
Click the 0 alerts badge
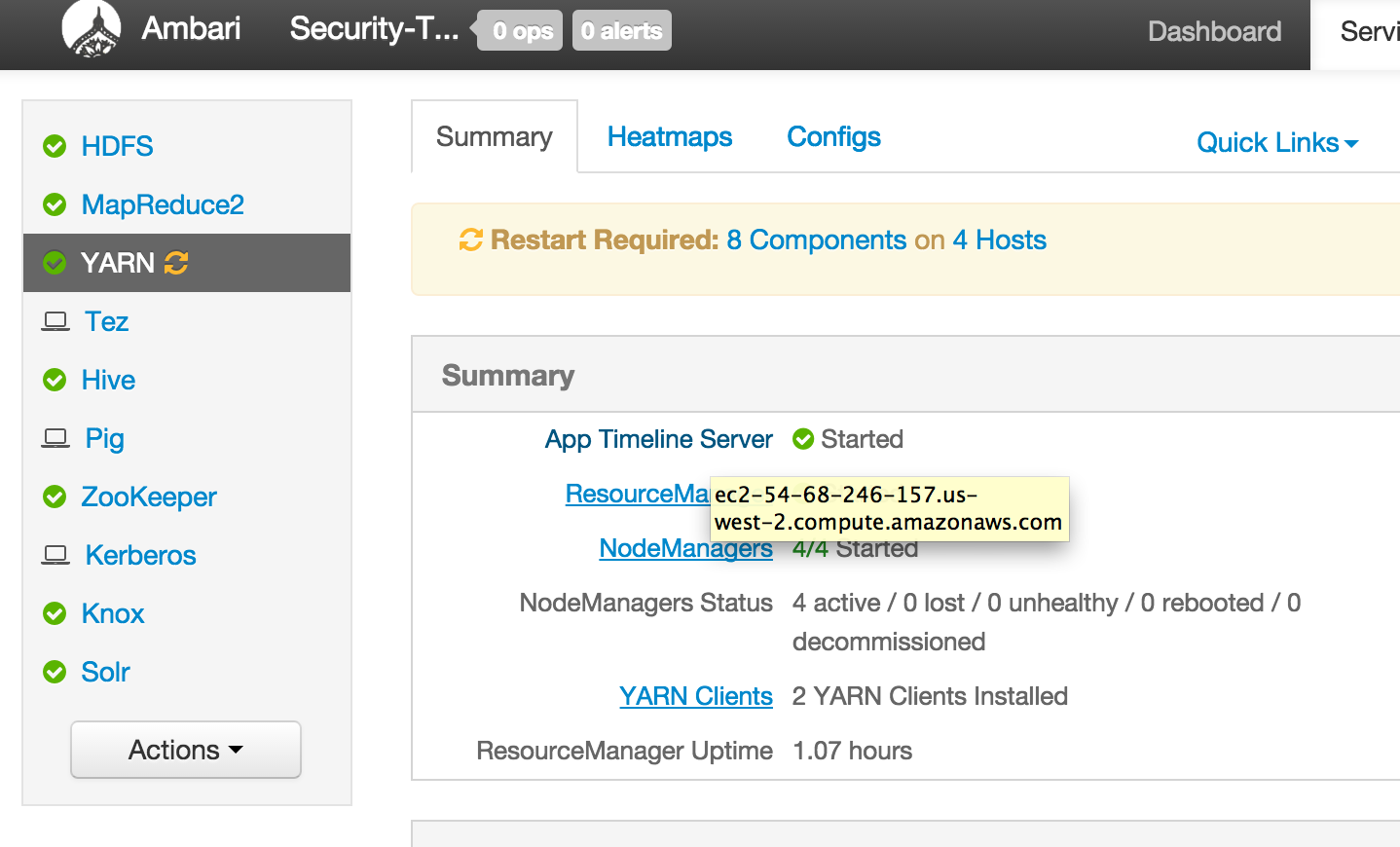622,31
